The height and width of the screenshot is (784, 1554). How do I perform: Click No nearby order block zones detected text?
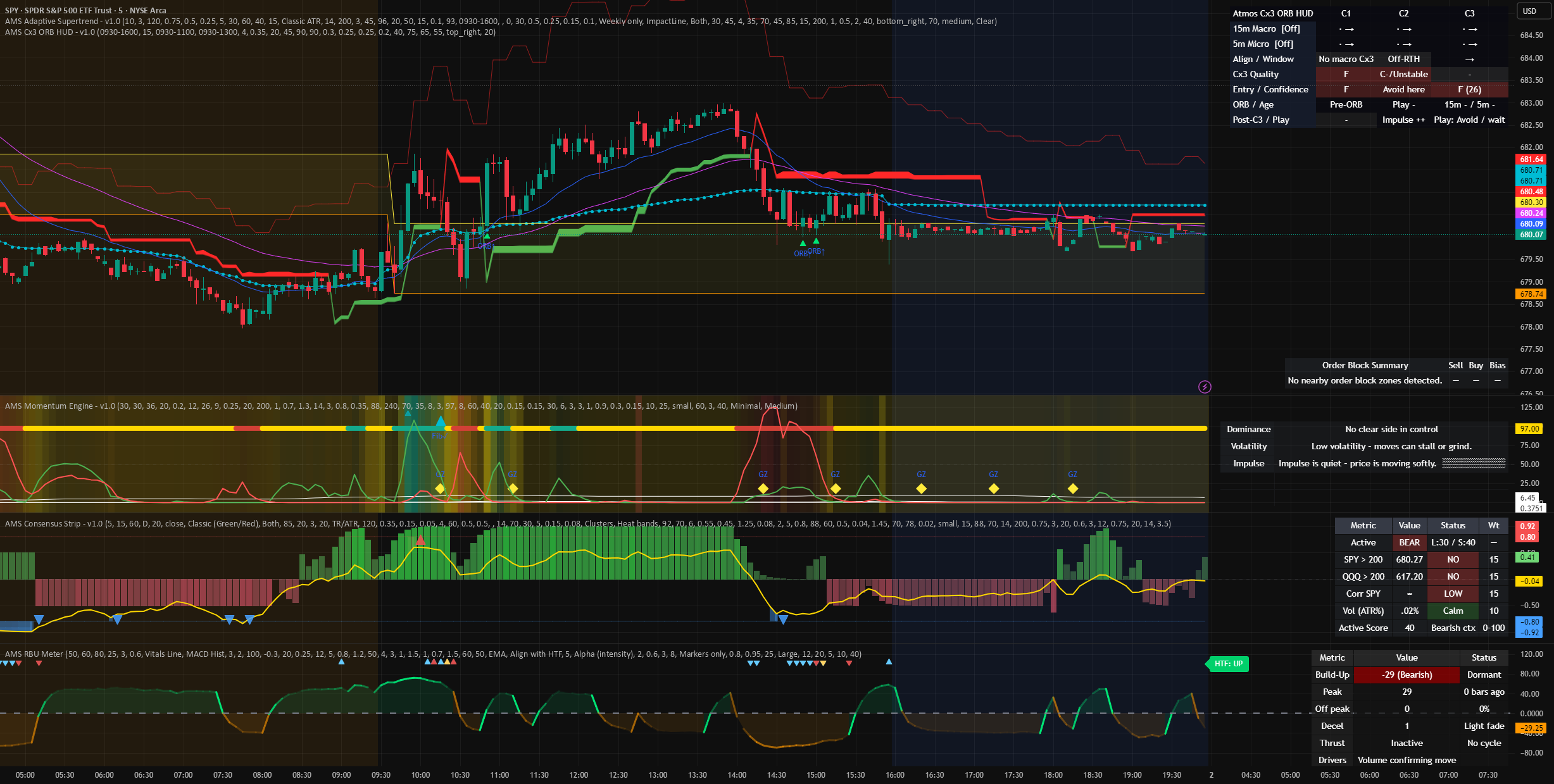(x=1365, y=380)
